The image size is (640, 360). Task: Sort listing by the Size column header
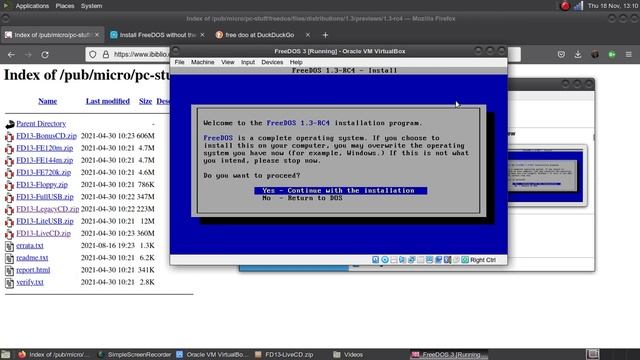(x=145, y=101)
